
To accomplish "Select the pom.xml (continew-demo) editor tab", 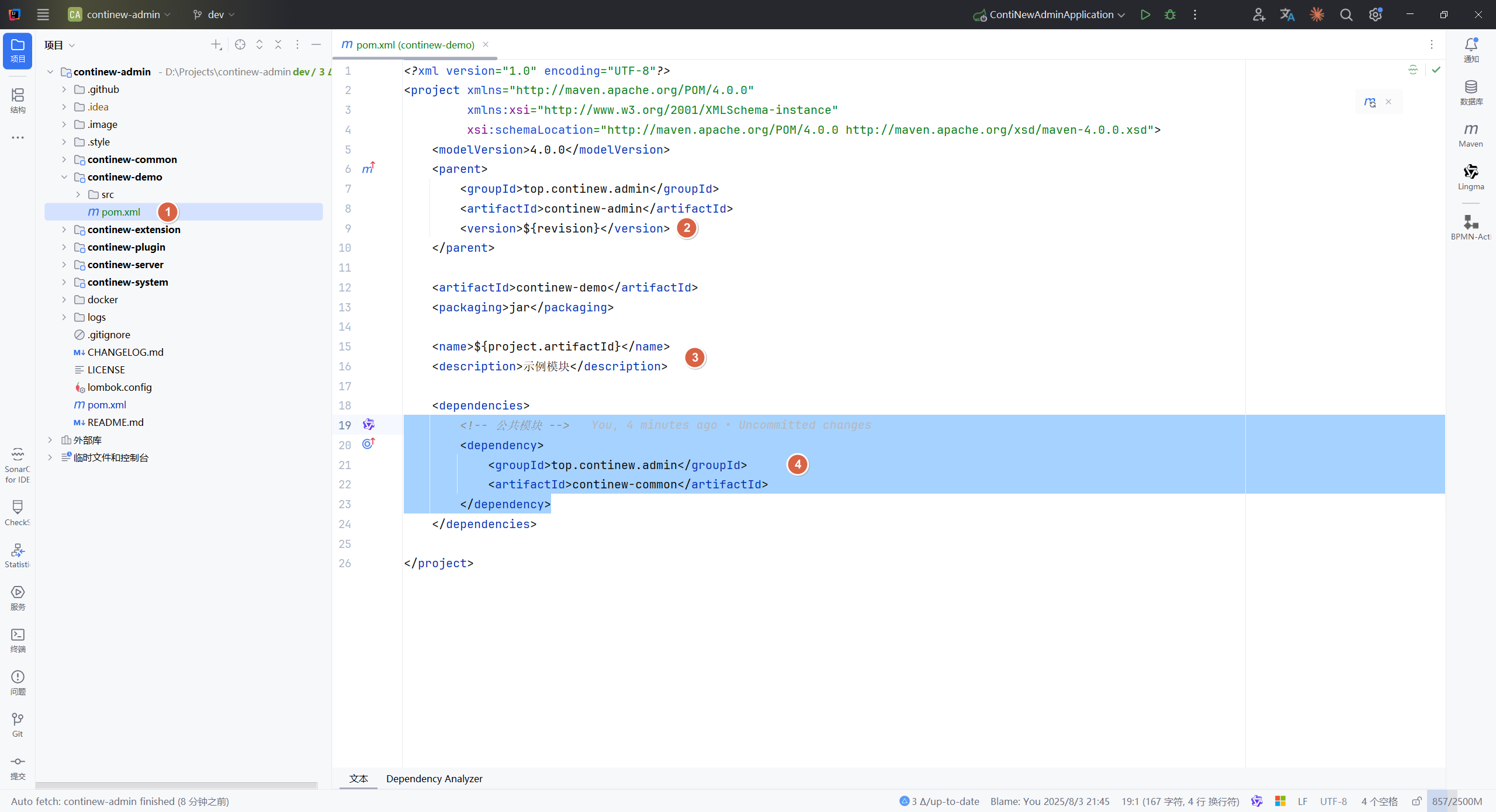I will pyautogui.click(x=415, y=45).
